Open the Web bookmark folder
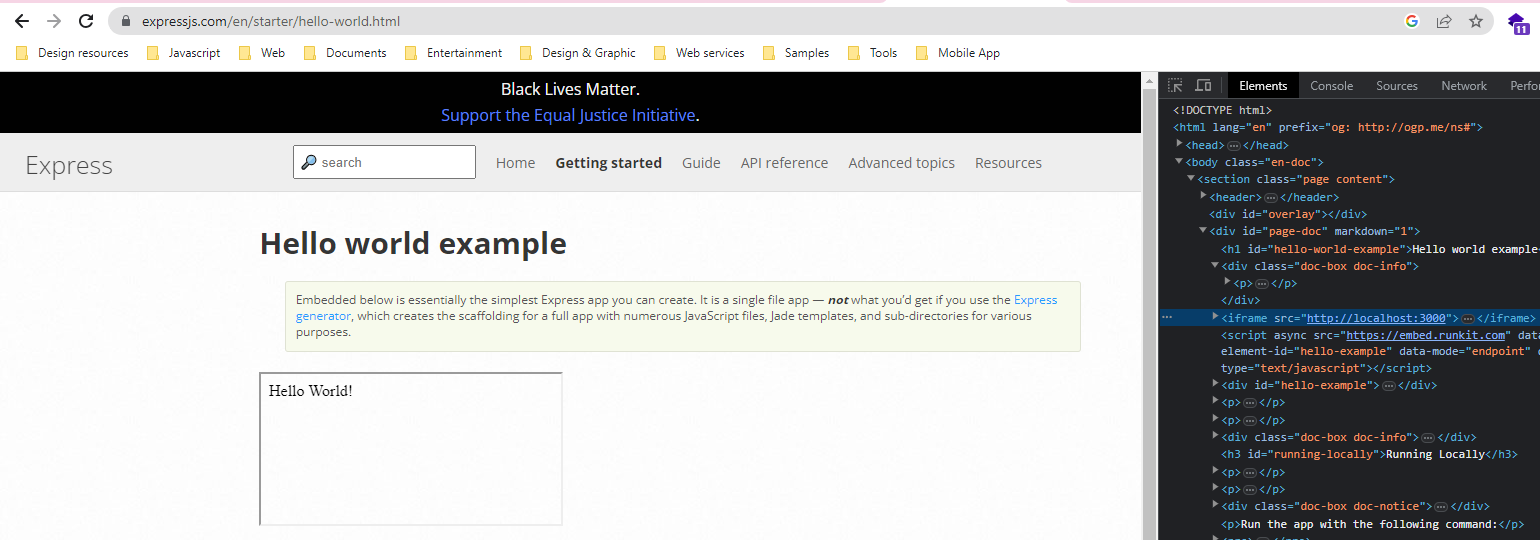The image size is (1540, 540). point(262,53)
